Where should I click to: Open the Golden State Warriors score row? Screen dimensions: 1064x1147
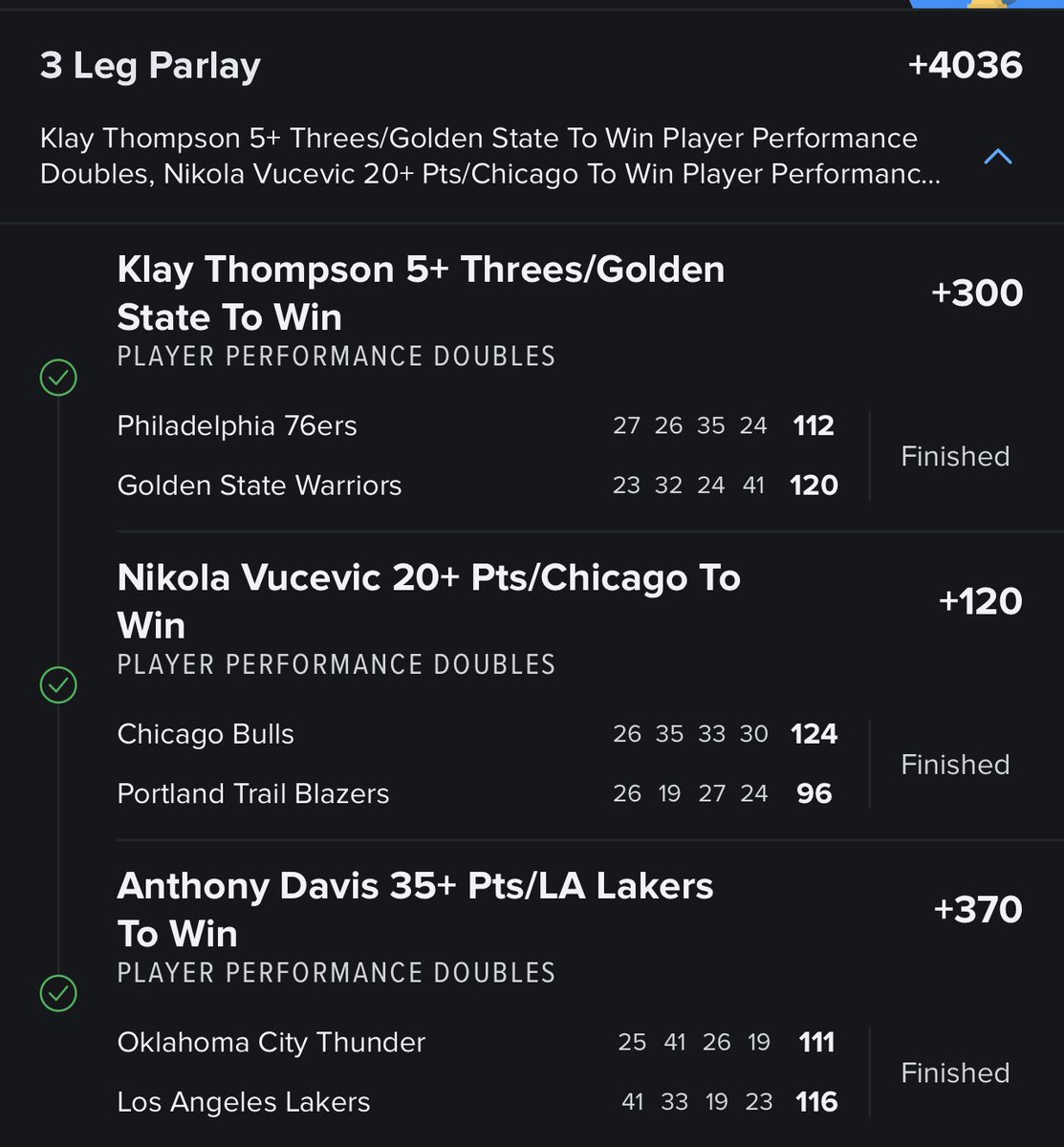(x=477, y=485)
